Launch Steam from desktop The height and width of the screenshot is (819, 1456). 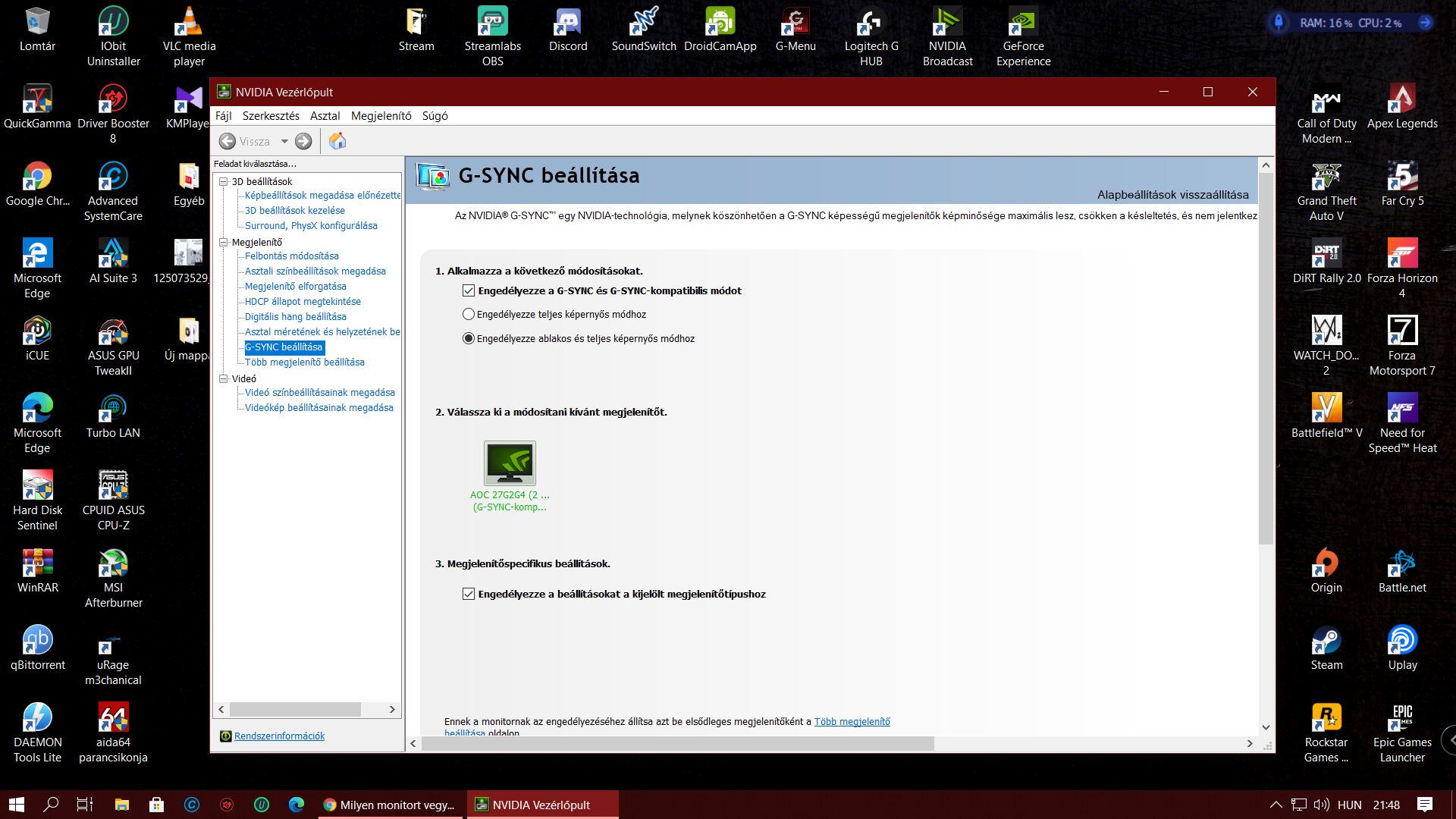tap(1326, 648)
